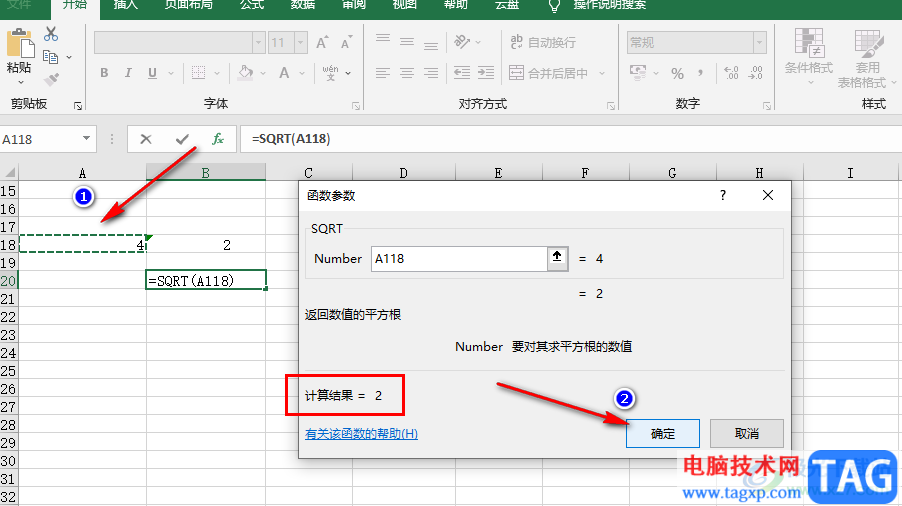Click the formula bar text =SQRT(A118)
The height and width of the screenshot is (506, 902).
click(291, 139)
